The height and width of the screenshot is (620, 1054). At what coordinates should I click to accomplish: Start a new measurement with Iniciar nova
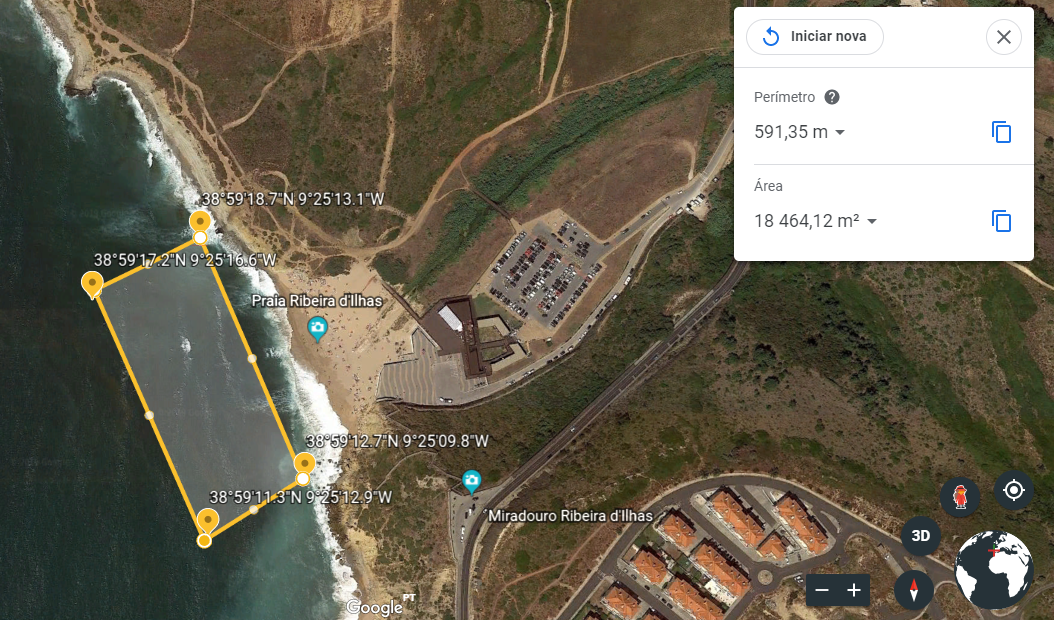pos(815,36)
